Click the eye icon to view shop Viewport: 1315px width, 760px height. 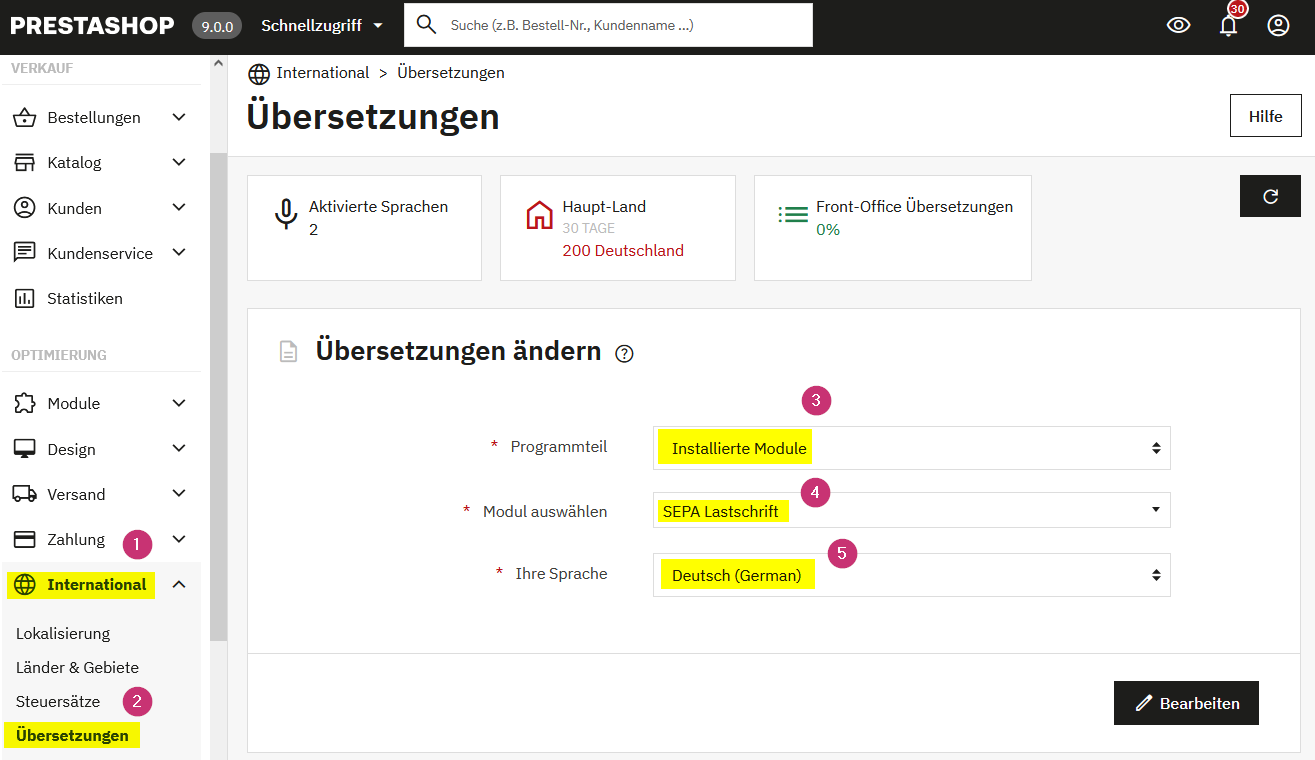click(1178, 26)
